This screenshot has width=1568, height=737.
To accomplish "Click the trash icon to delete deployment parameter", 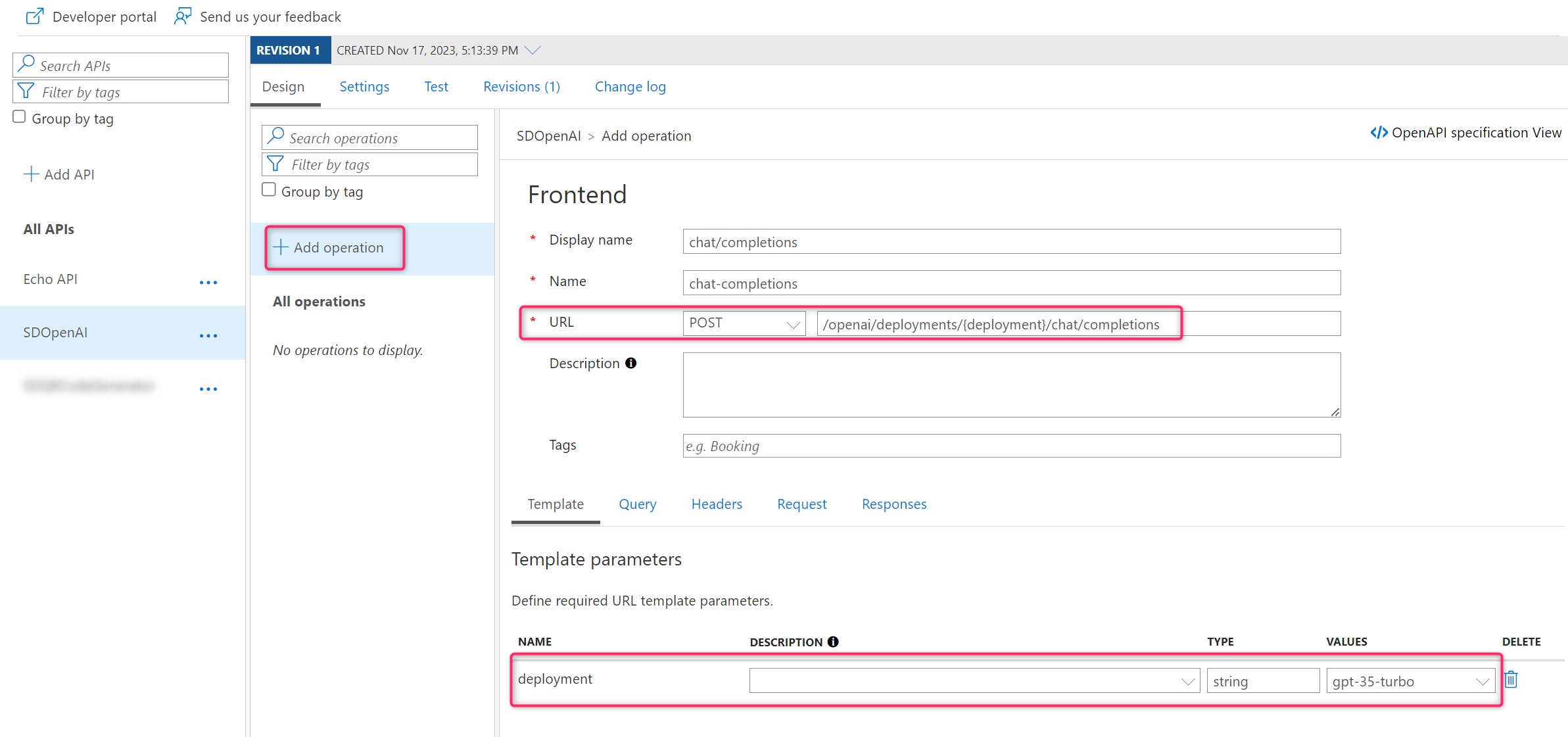I will 1511,680.
